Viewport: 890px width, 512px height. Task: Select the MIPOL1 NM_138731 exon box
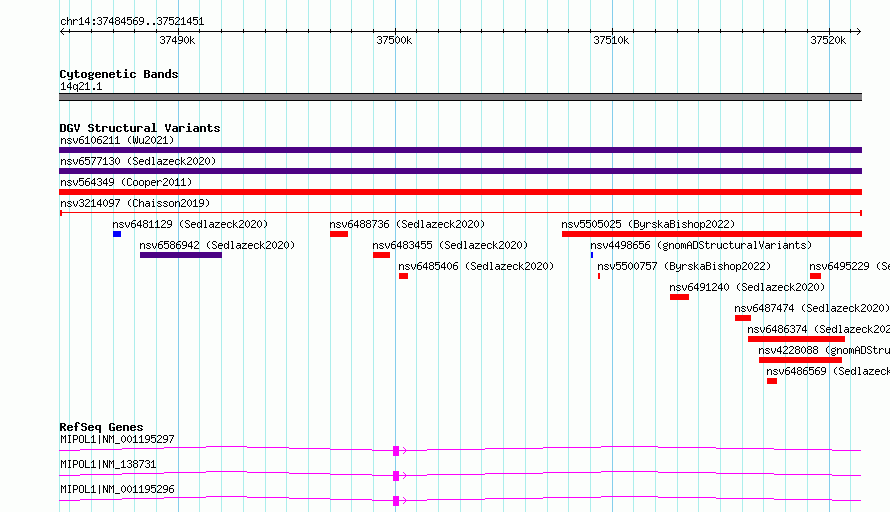(396, 476)
